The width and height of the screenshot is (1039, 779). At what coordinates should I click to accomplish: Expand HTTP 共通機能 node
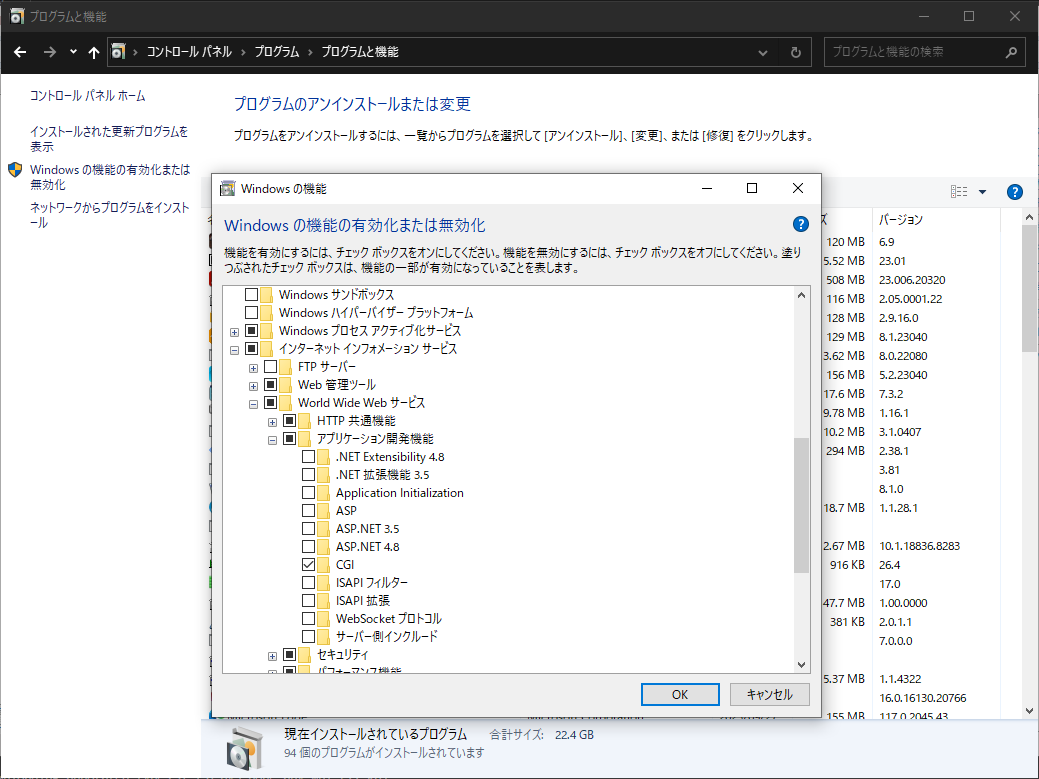pos(271,420)
